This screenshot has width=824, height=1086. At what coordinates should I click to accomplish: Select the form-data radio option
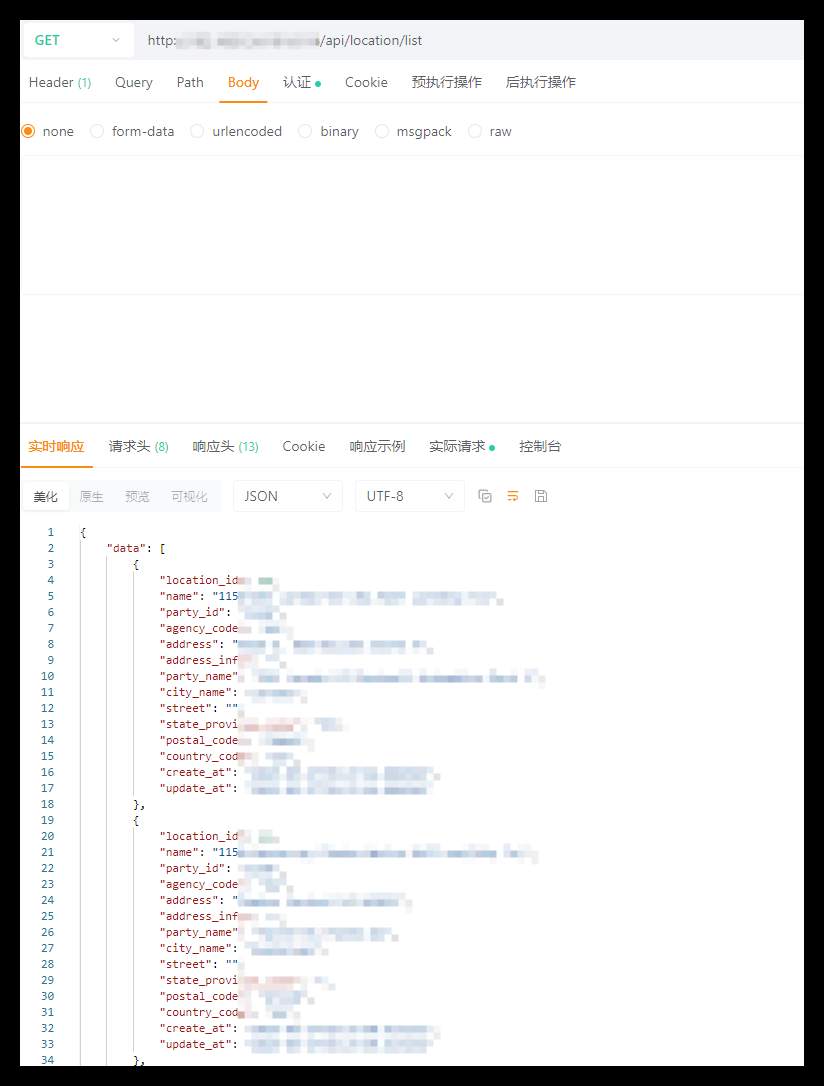point(97,131)
